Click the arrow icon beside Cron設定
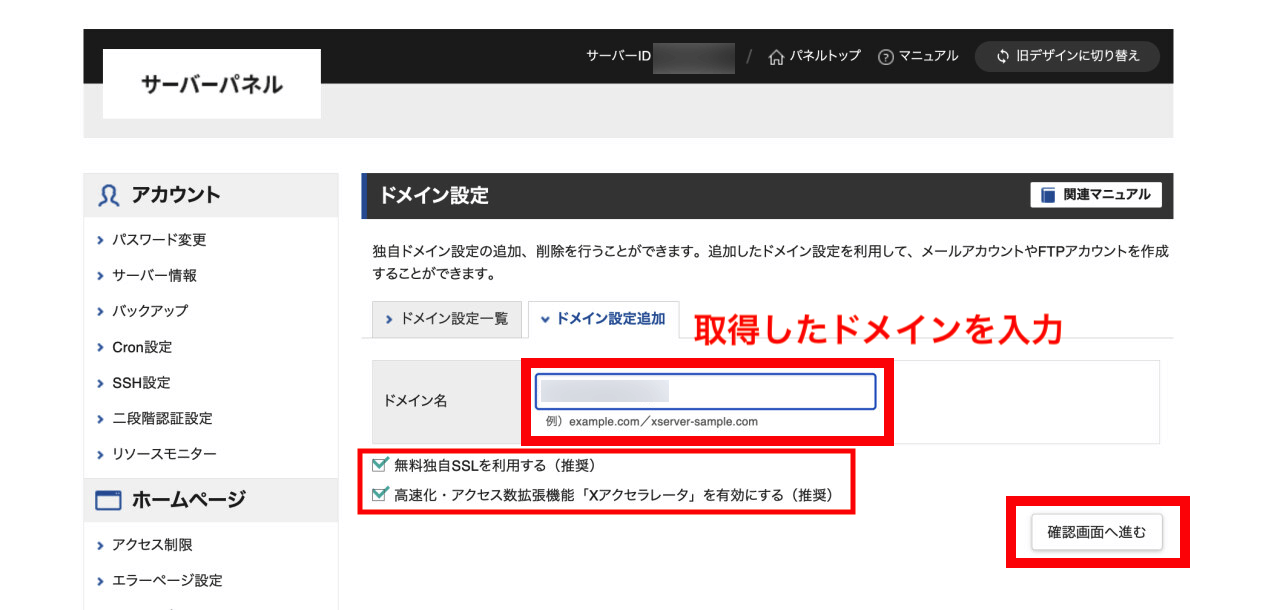 [x=99, y=347]
